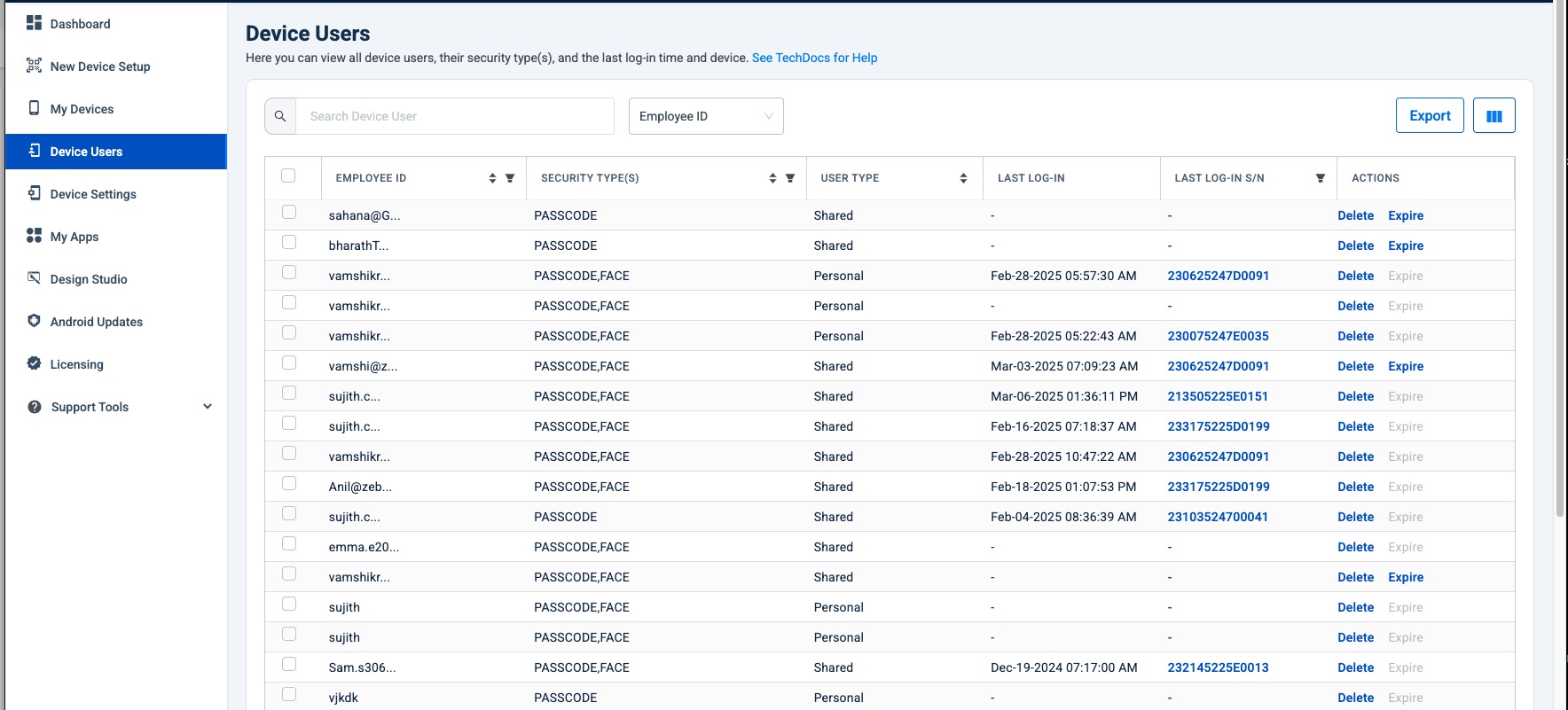Click the page's vertical scrollbar
This screenshot has height=710, width=1568.
tap(1560, 266)
